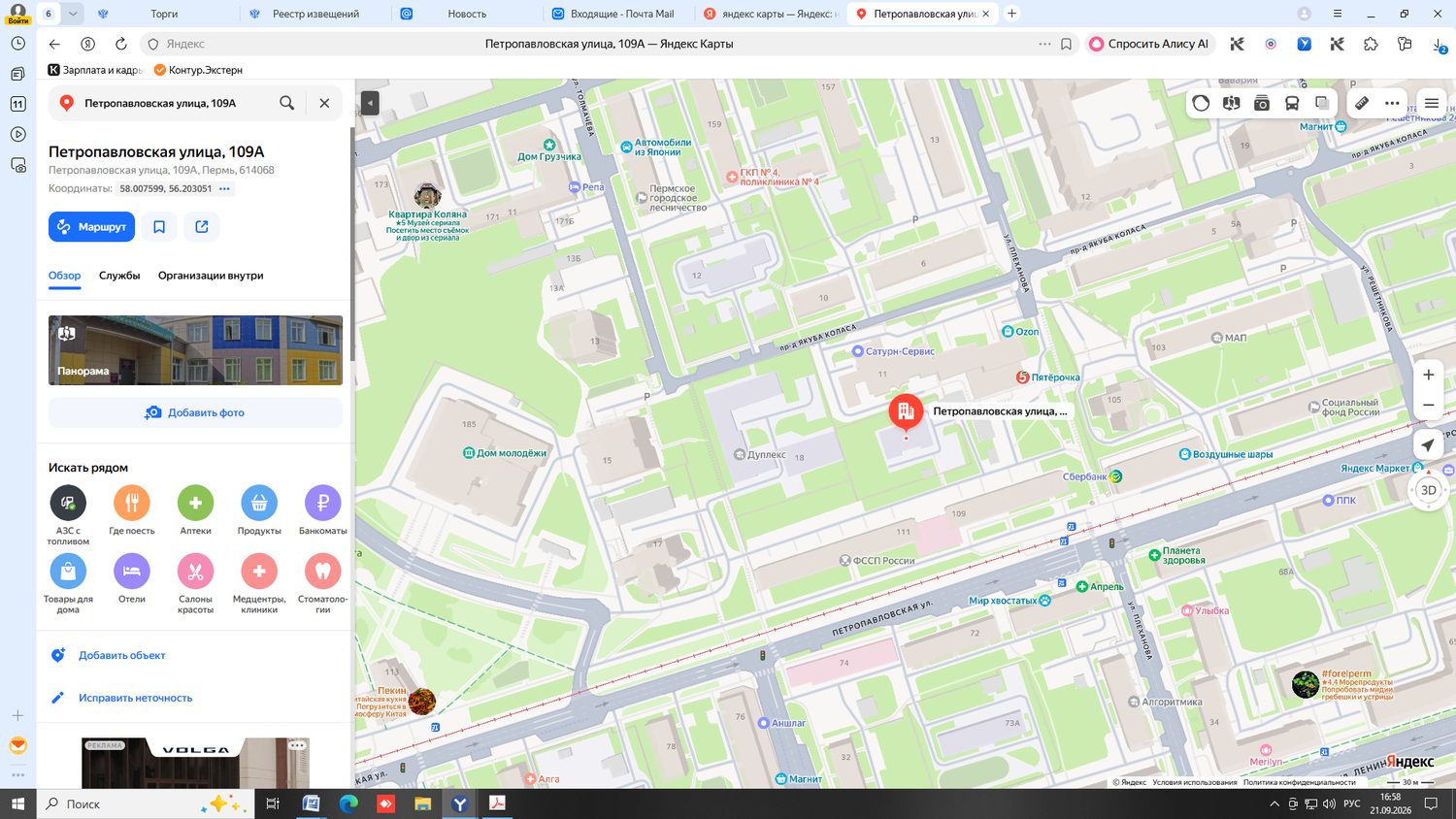The image size is (1456, 819).
Task: Bookmark the page in address bar
Action: 1066,44
